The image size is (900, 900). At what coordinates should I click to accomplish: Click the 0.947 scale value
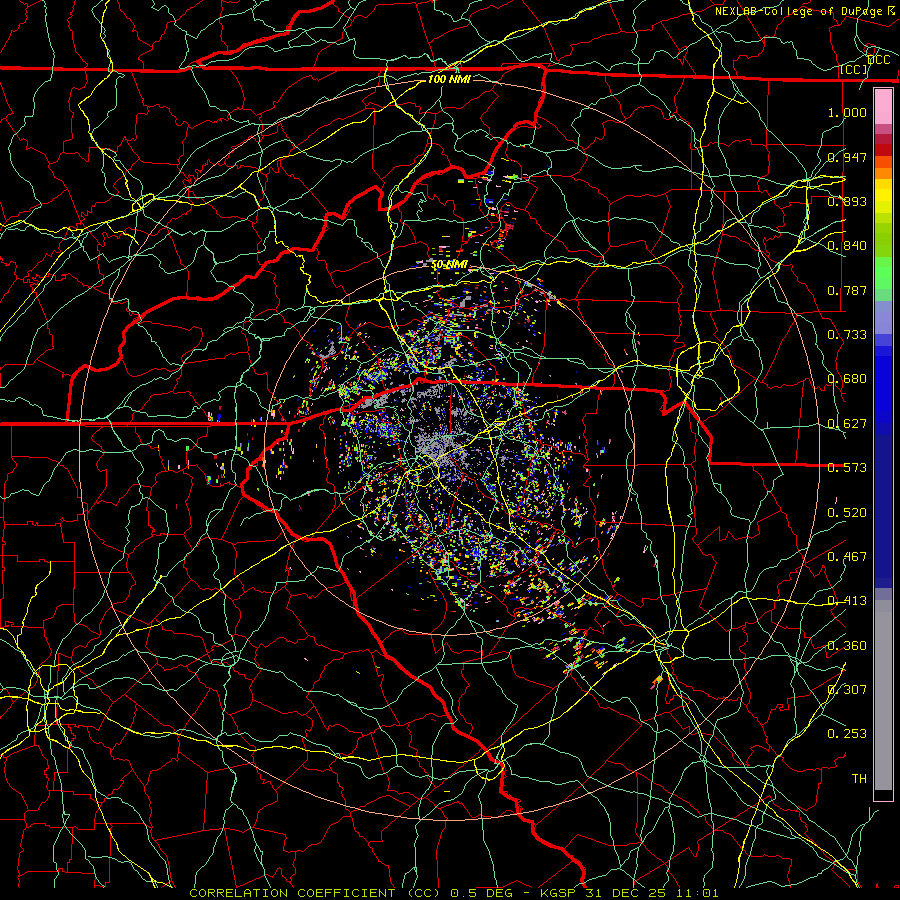click(847, 157)
